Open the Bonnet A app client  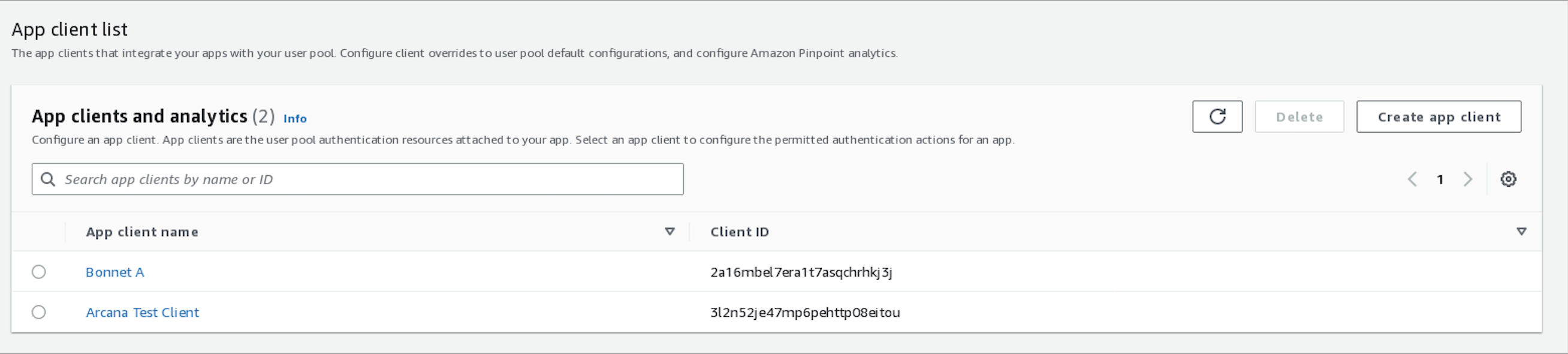[115, 272]
